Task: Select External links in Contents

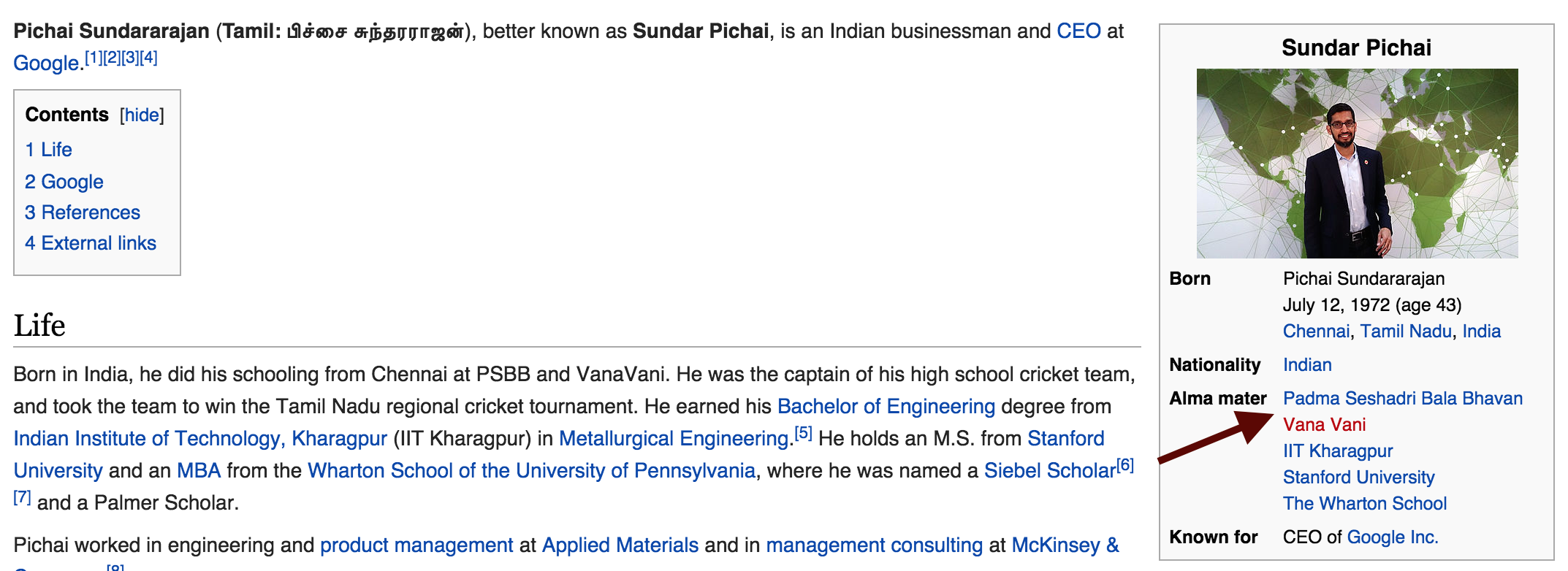Action: (91, 243)
